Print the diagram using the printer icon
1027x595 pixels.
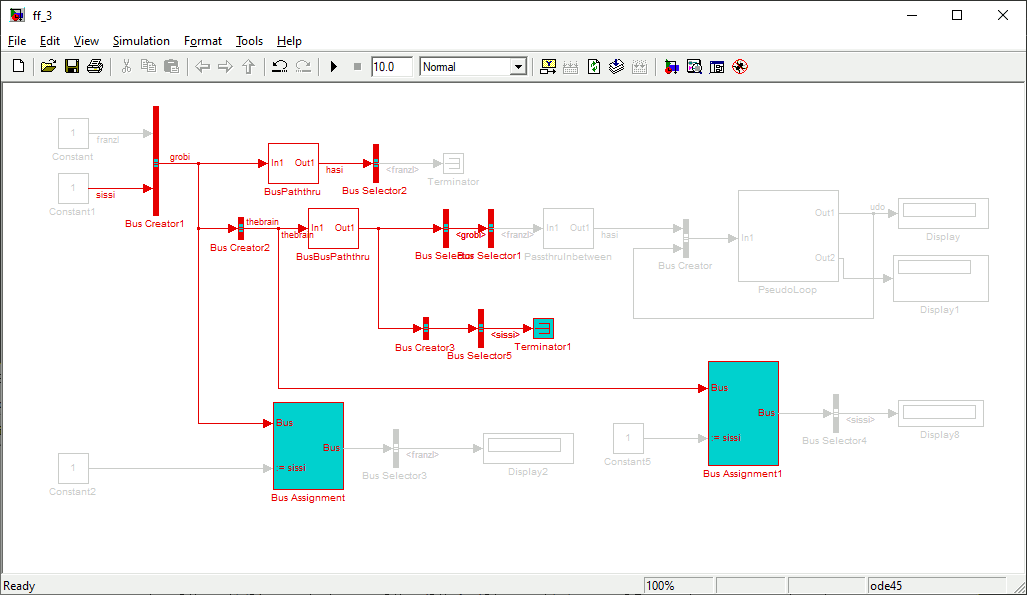click(x=95, y=66)
